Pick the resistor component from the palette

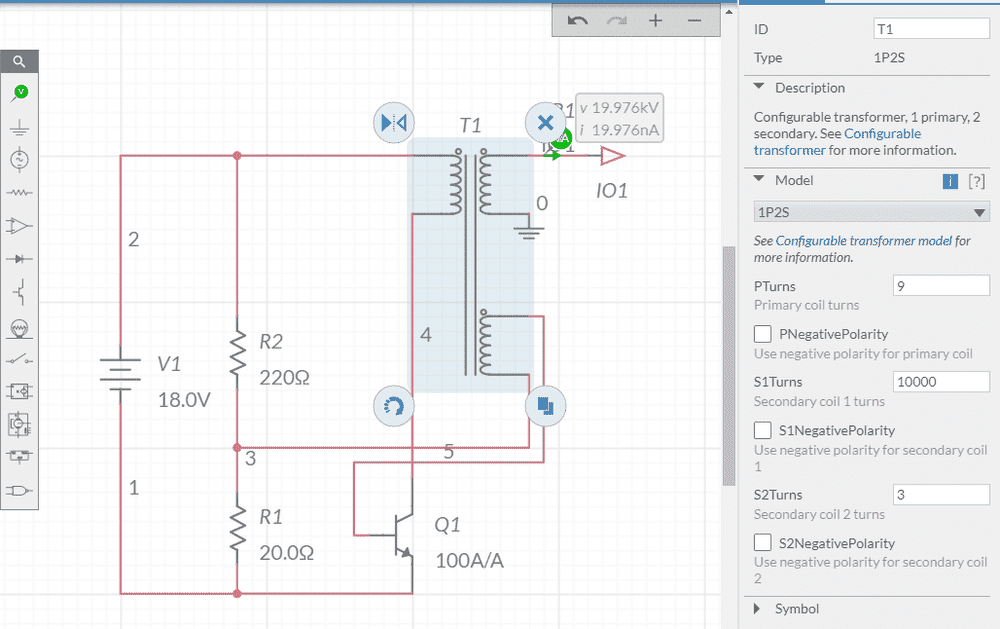point(19,192)
